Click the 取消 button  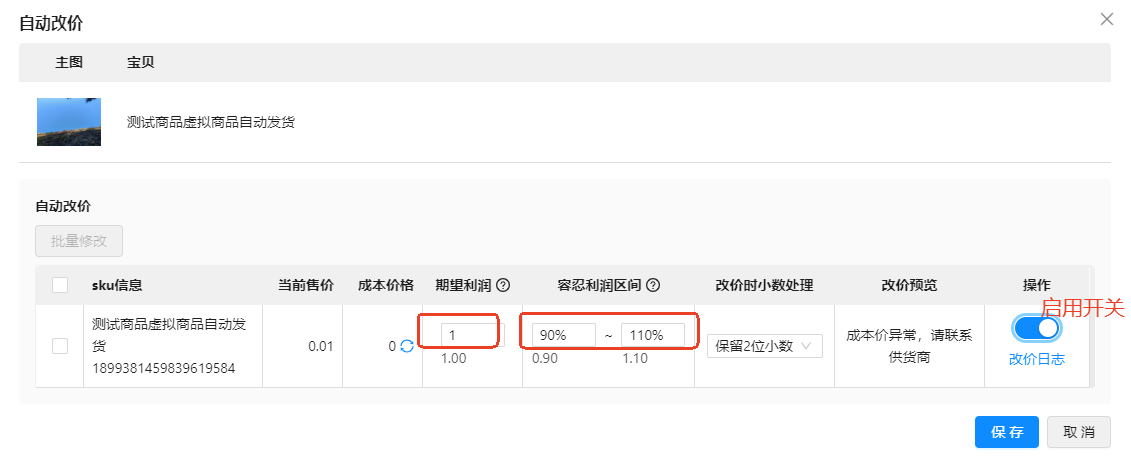click(1079, 432)
